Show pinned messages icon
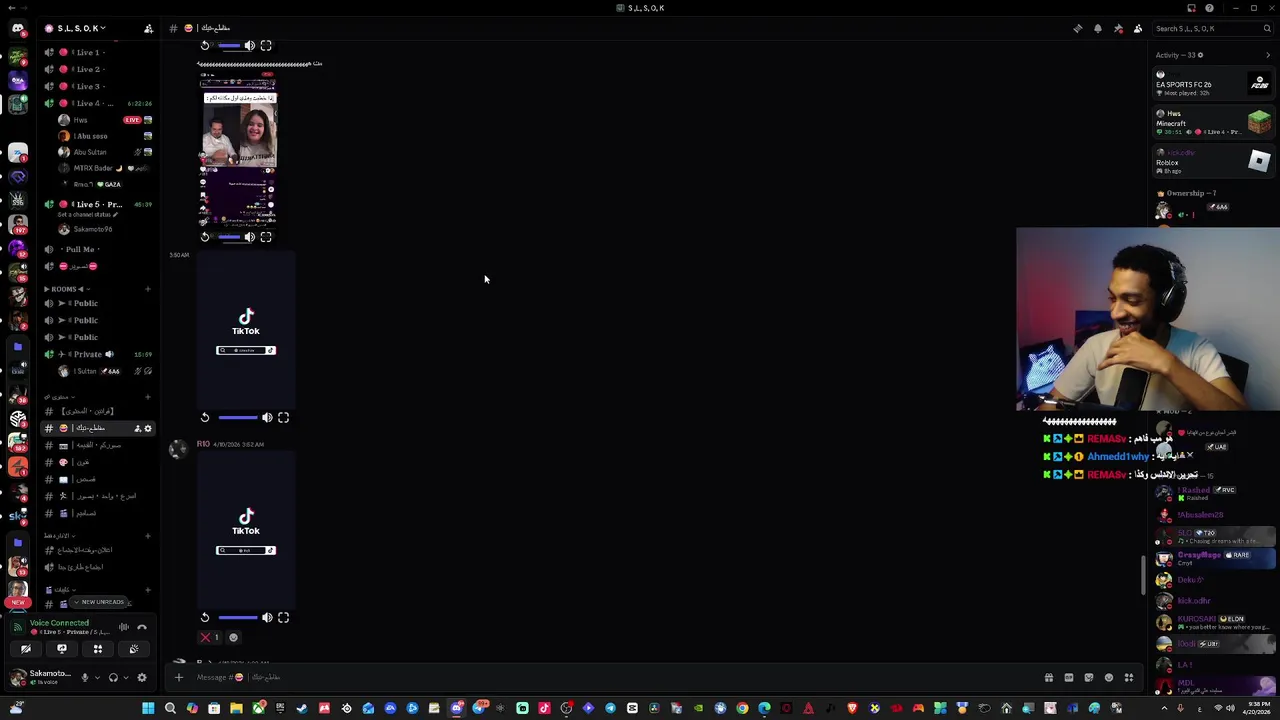This screenshot has height=720, width=1280. (x=1117, y=28)
